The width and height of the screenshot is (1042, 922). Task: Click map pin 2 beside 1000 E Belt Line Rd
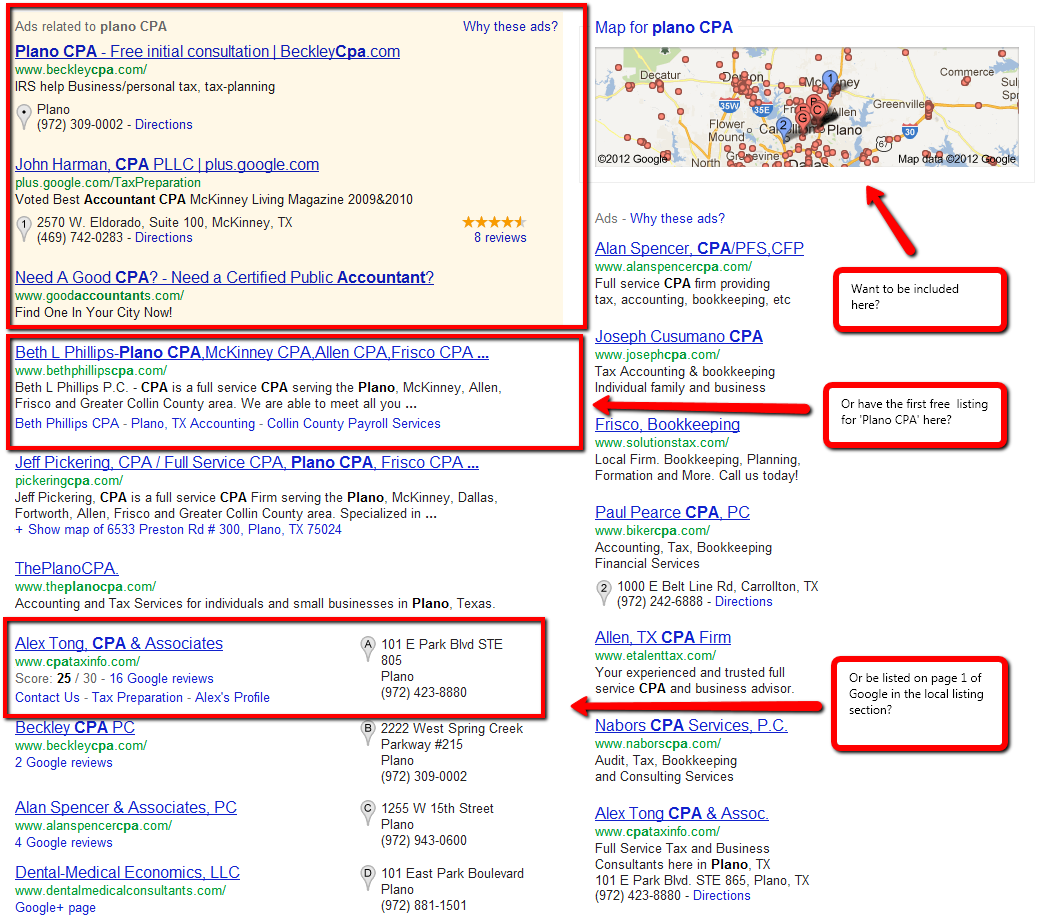coord(603,593)
